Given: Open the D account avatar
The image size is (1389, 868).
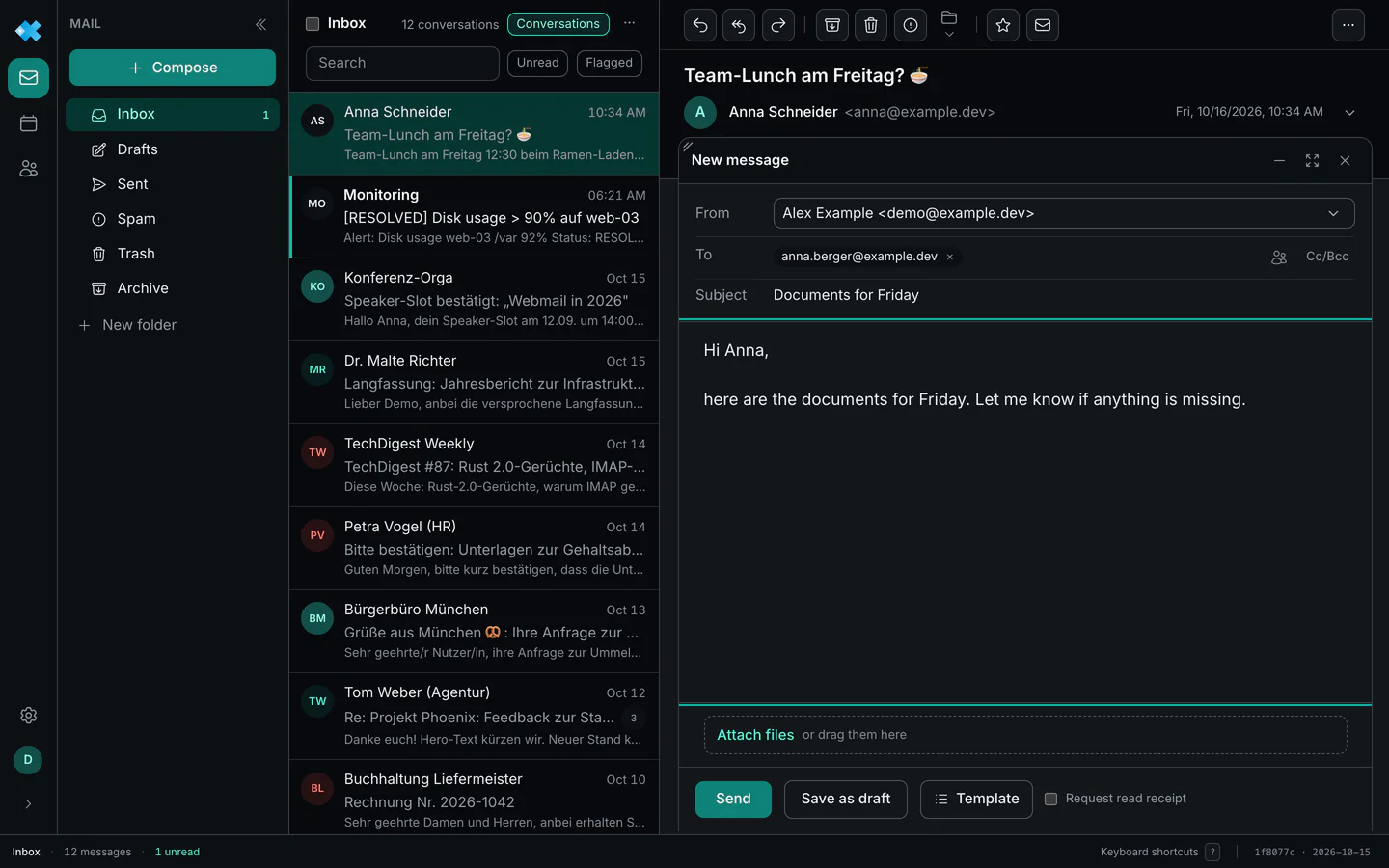Looking at the screenshot, I should tap(28, 760).
